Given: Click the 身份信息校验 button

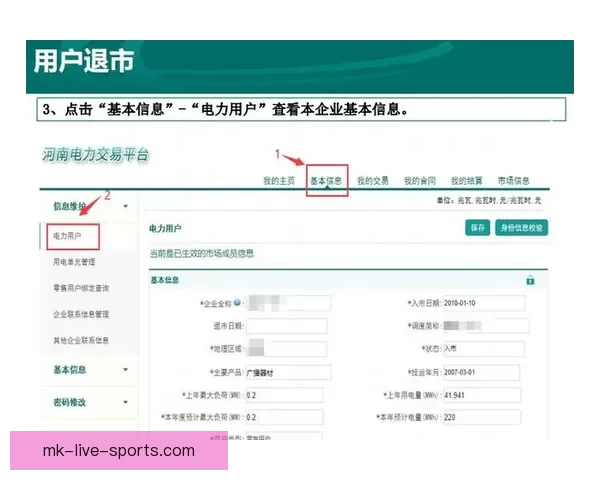Looking at the screenshot, I should (x=522, y=228).
